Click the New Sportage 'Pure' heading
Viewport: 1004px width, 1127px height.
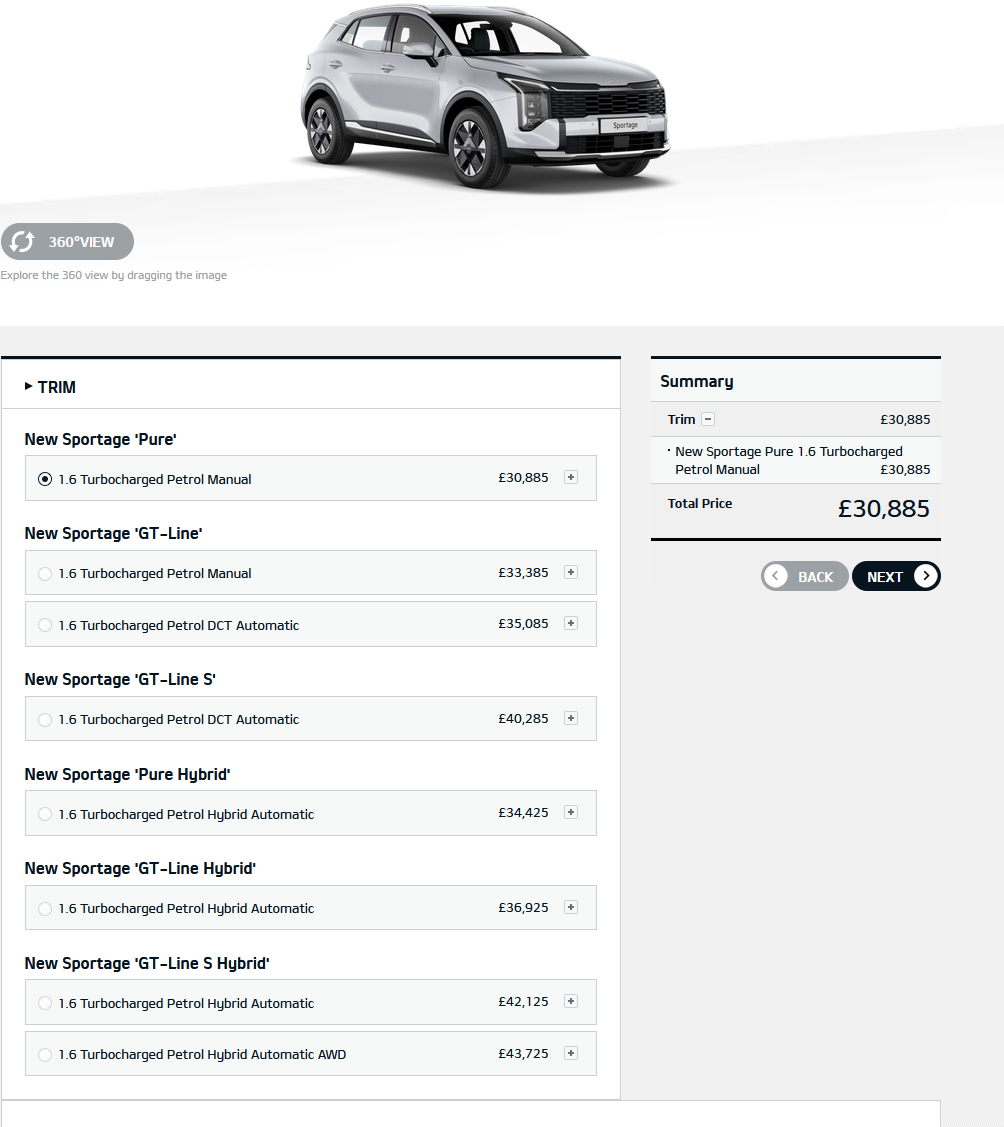(101, 439)
